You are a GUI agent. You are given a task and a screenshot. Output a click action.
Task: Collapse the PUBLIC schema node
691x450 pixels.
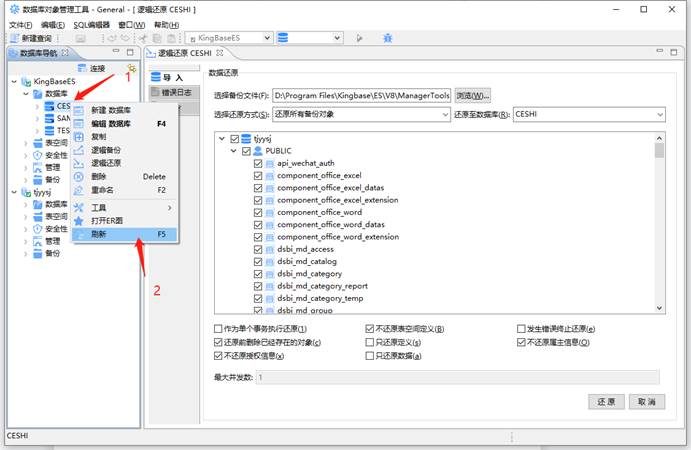(234, 151)
